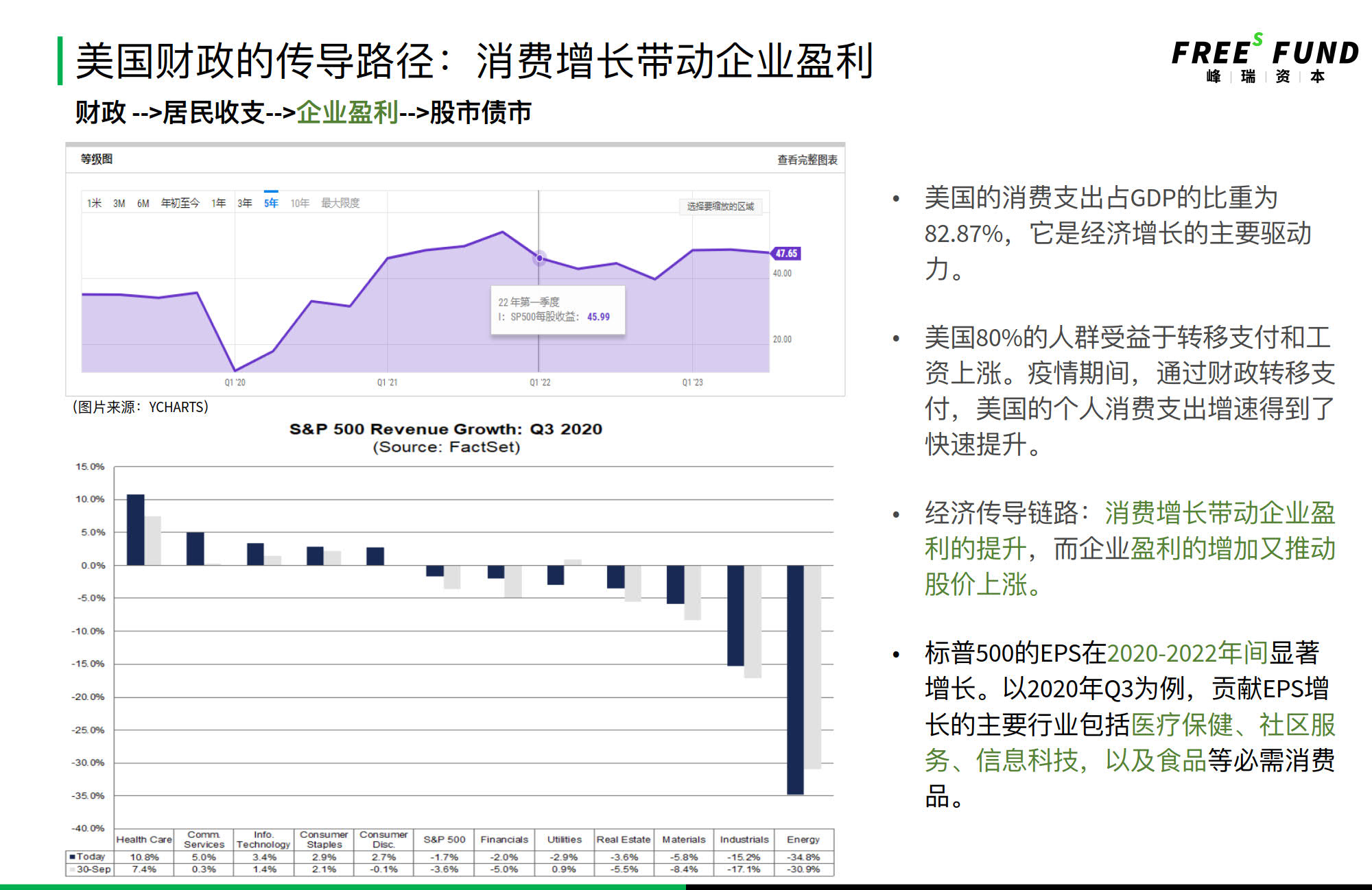The height and width of the screenshot is (890, 1372).
Task: Click the SP500每股收益 45.99 tooltip
Action: click(x=558, y=310)
